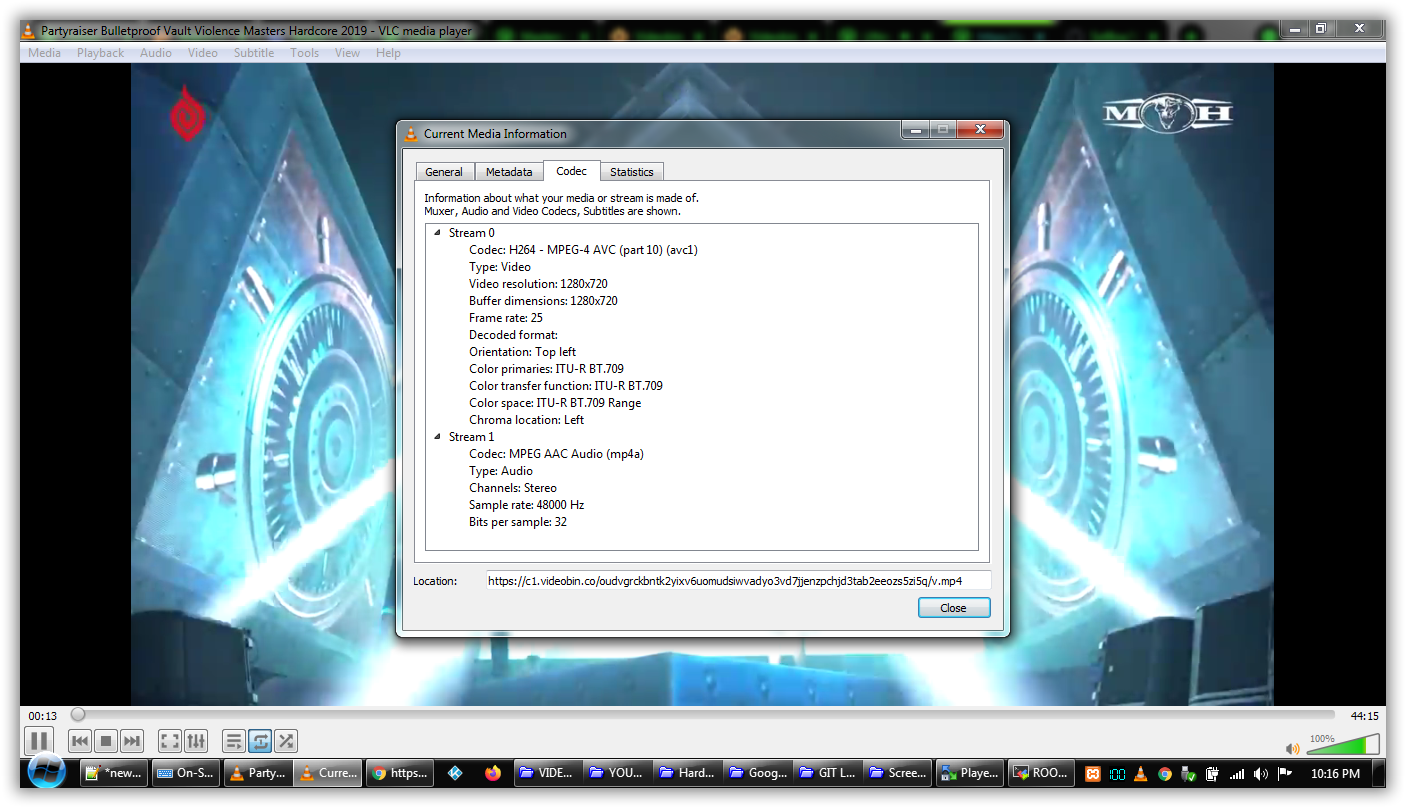The height and width of the screenshot is (808, 1406).
Task: Select the H264 codec row
Action: click(x=583, y=250)
